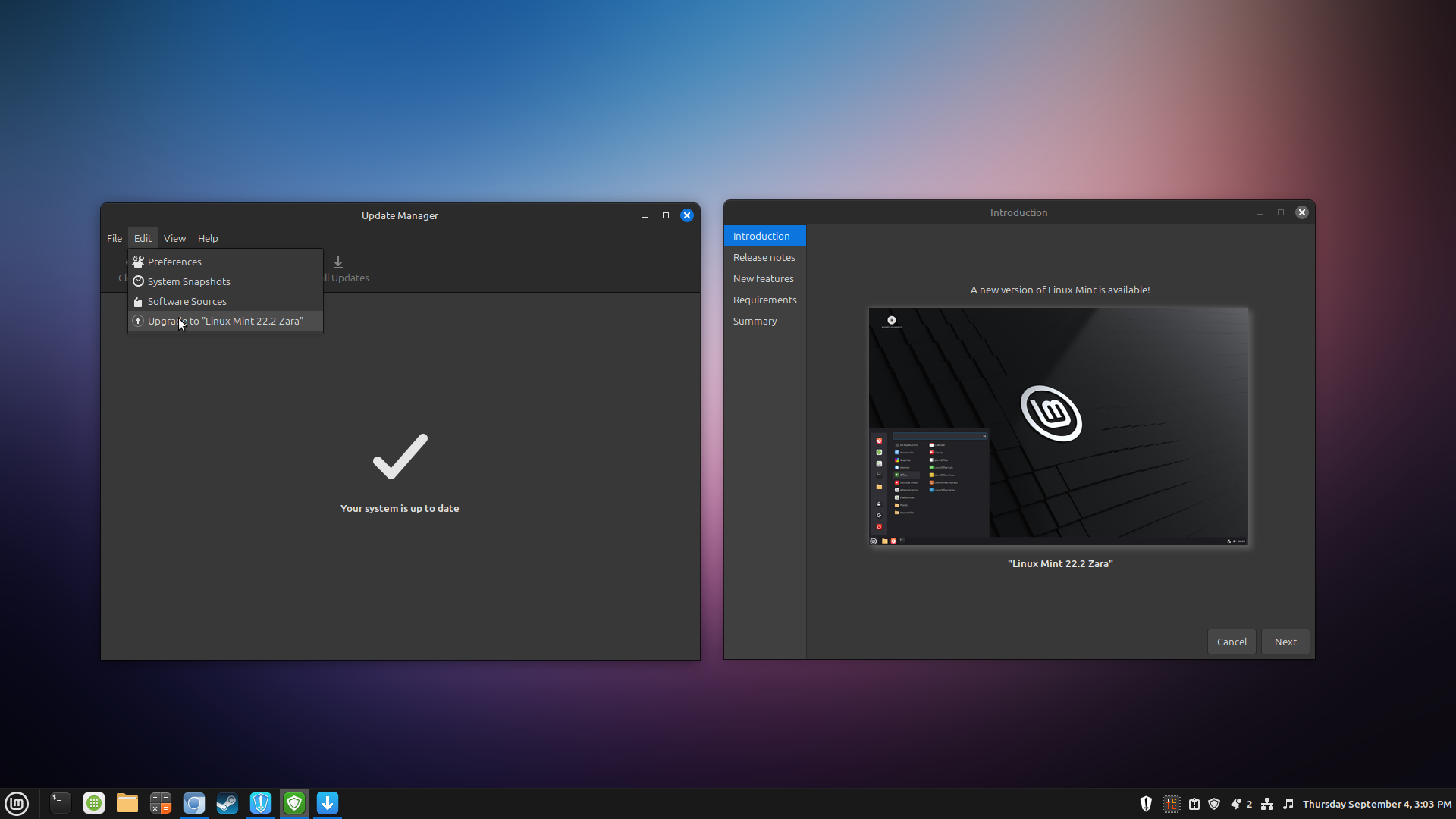This screenshot has width=1456, height=819.
Task: Open the View menu in Update Manager
Action: tap(174, 238)
